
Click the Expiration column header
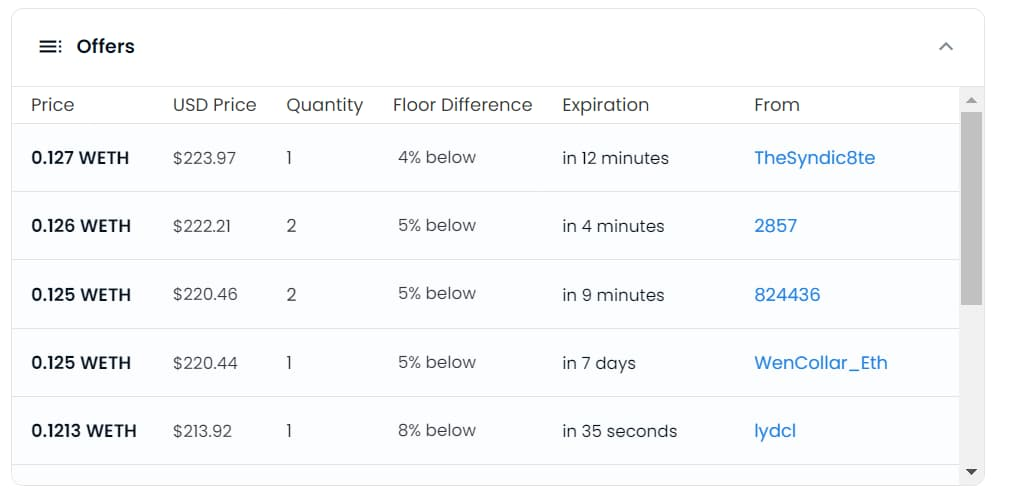(605, 105)
